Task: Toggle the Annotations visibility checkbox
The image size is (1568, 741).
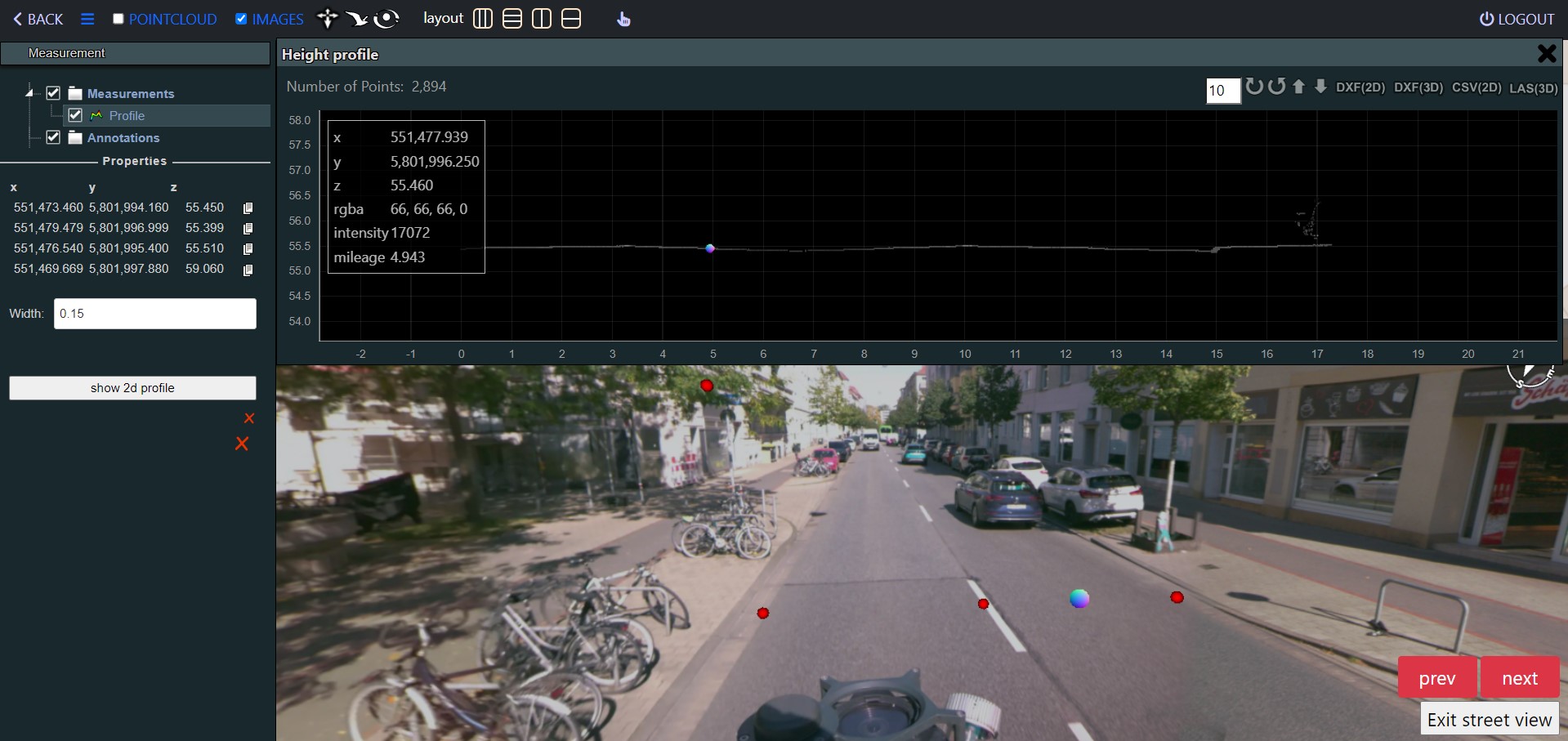Action: (x=53, y=137)
